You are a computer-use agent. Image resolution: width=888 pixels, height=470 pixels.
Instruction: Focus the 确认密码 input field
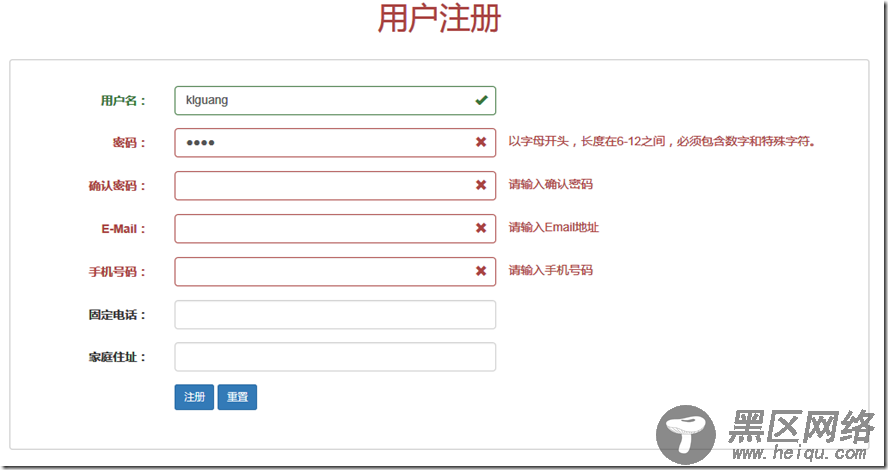(335, 186)
